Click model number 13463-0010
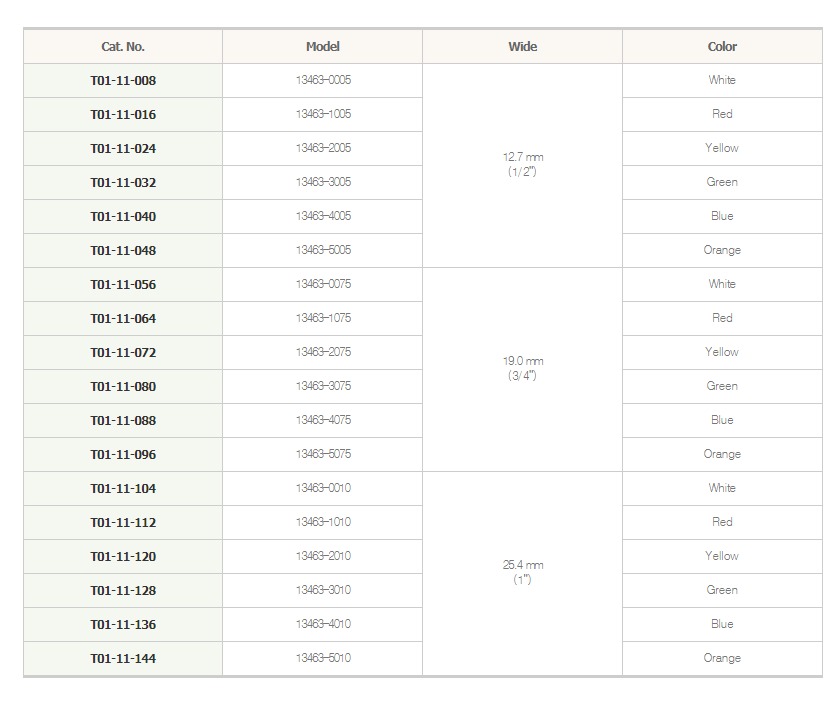This screenshot has height=704, width=830. [x=323, y=488]
